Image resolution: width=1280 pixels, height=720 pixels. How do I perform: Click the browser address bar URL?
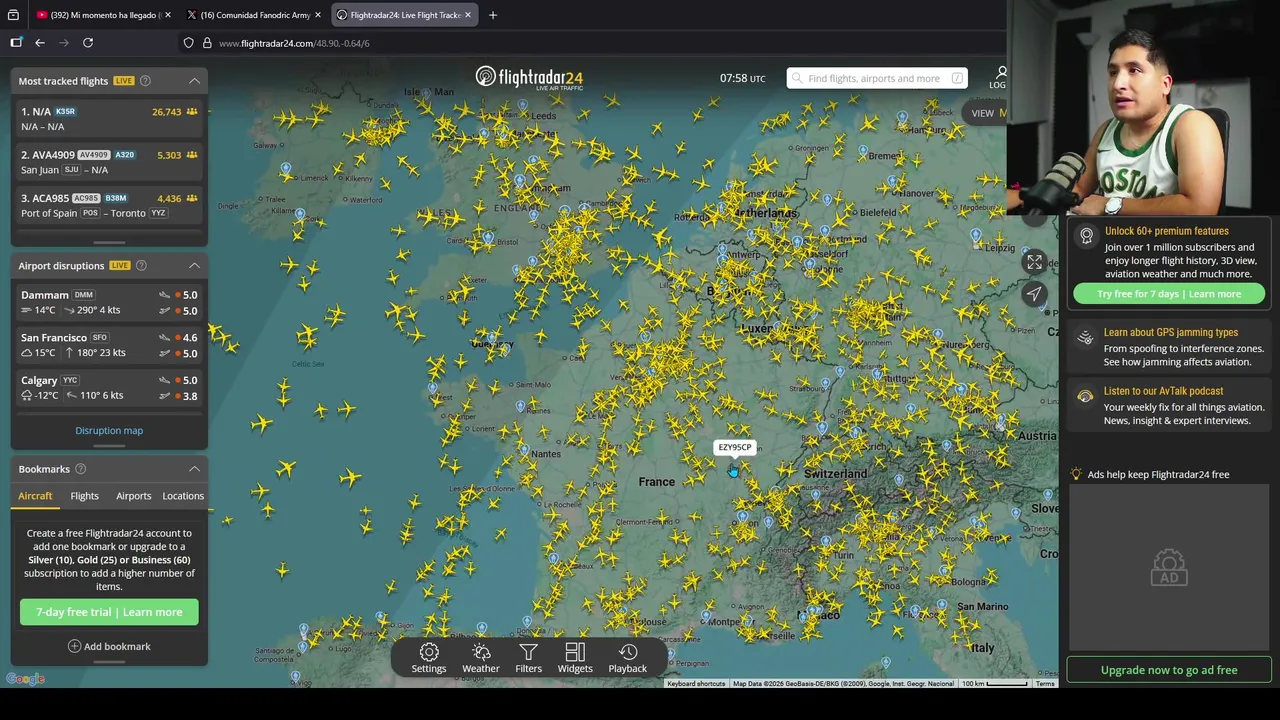click(x=294, y=43)
